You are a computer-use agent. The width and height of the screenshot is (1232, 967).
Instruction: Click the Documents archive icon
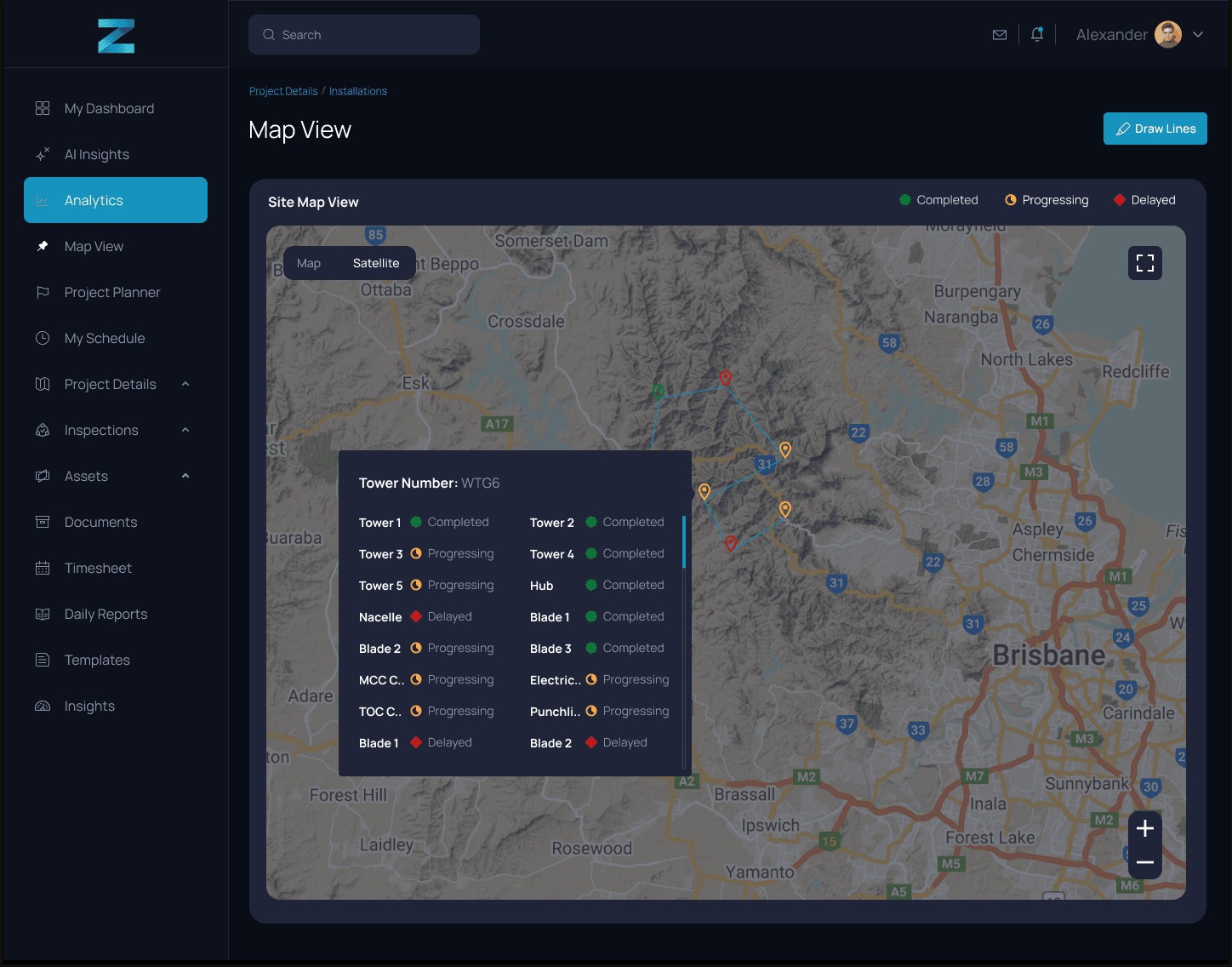click(43, 522)
